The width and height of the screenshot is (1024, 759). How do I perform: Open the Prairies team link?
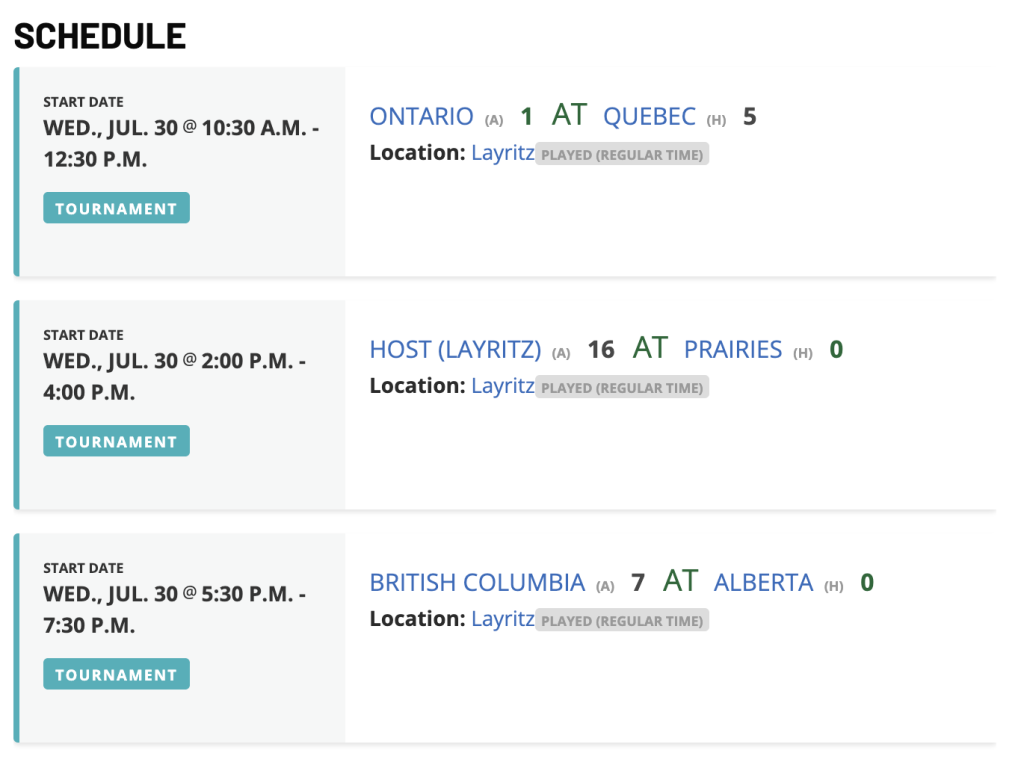[733, 350]
